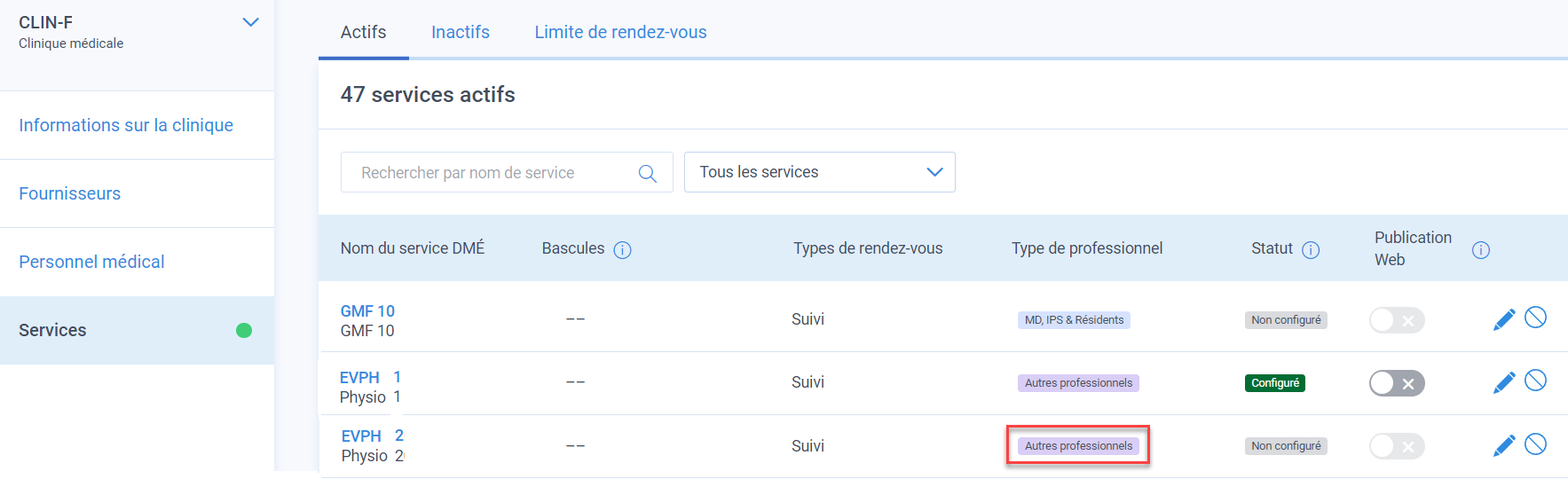This screenshot has width=1568, height=479.
Task: Toggle web publication for EVPH 2
Action: click(x=1397, y=446)
